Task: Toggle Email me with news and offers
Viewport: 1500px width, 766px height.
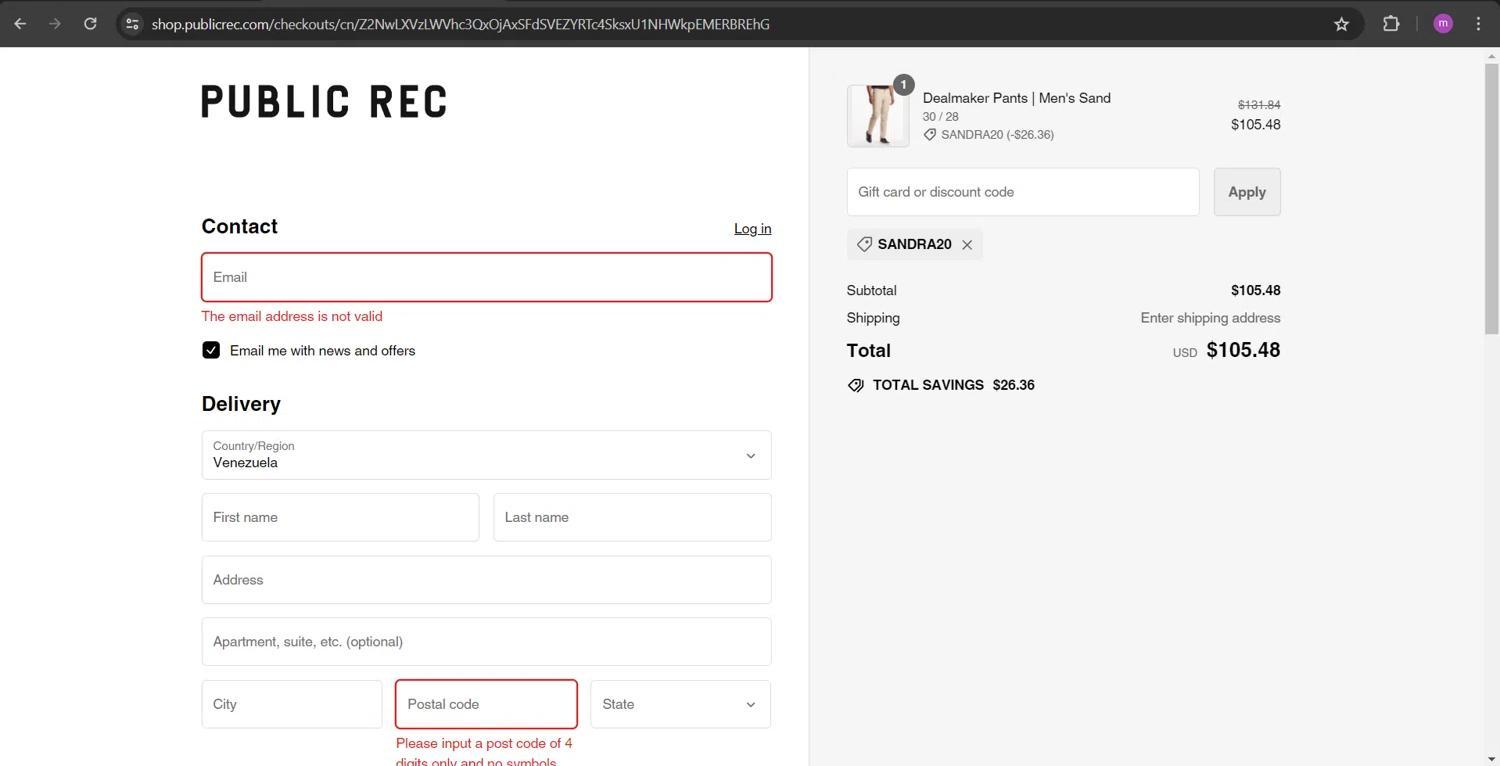Action: point(211,350)
